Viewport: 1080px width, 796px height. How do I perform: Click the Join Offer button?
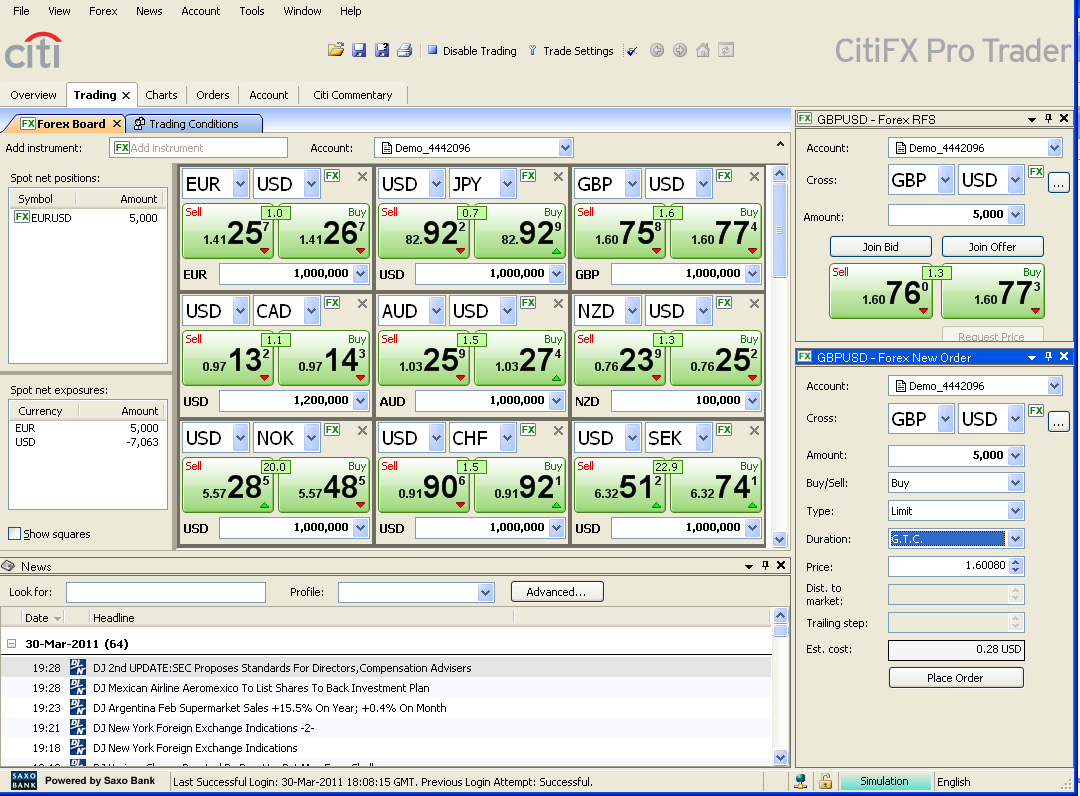992,247
